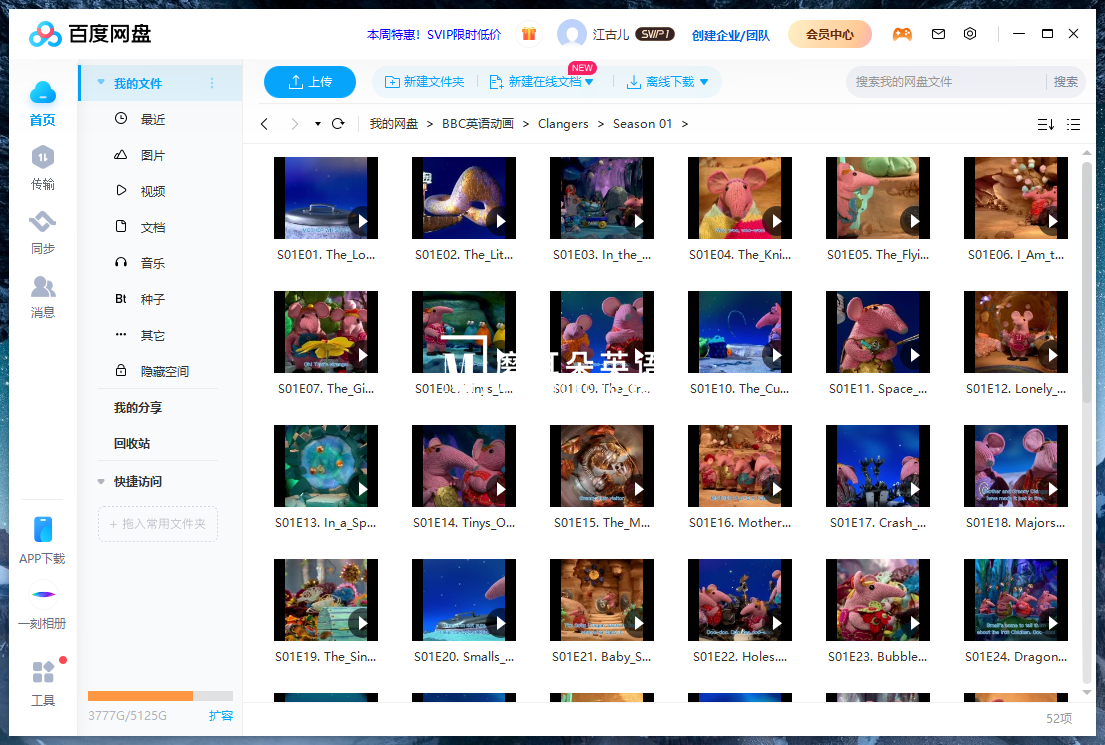Open the Bt 种子 torrent category

click(x=150, y=298)
